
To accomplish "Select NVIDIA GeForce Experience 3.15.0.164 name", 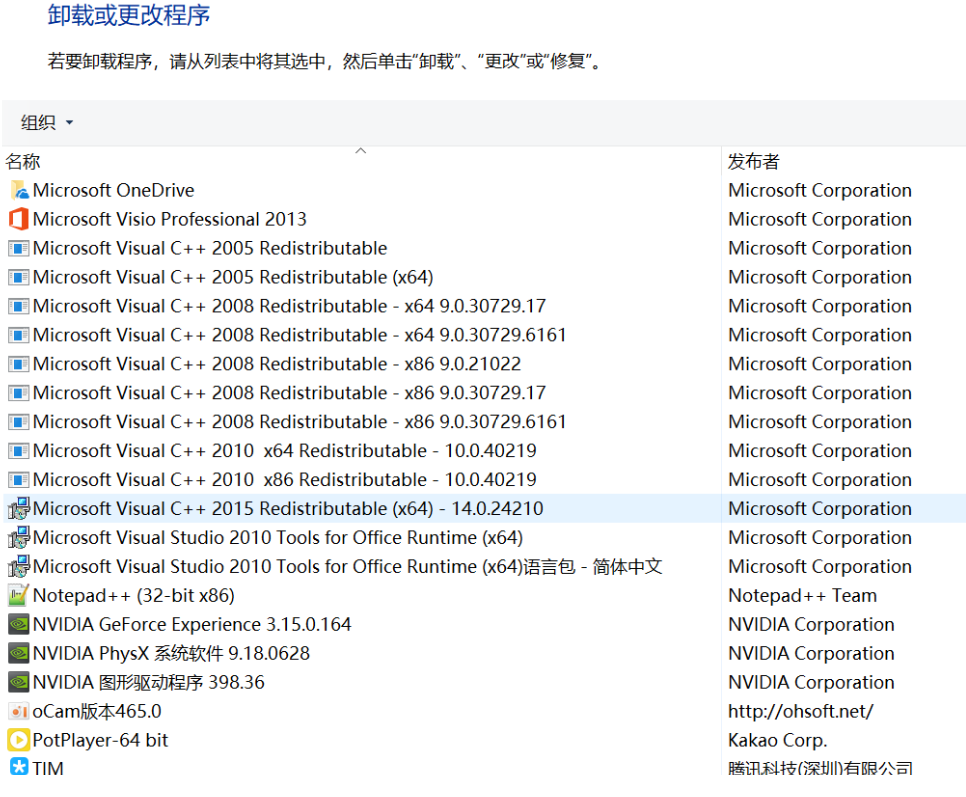I will point(192,625).
